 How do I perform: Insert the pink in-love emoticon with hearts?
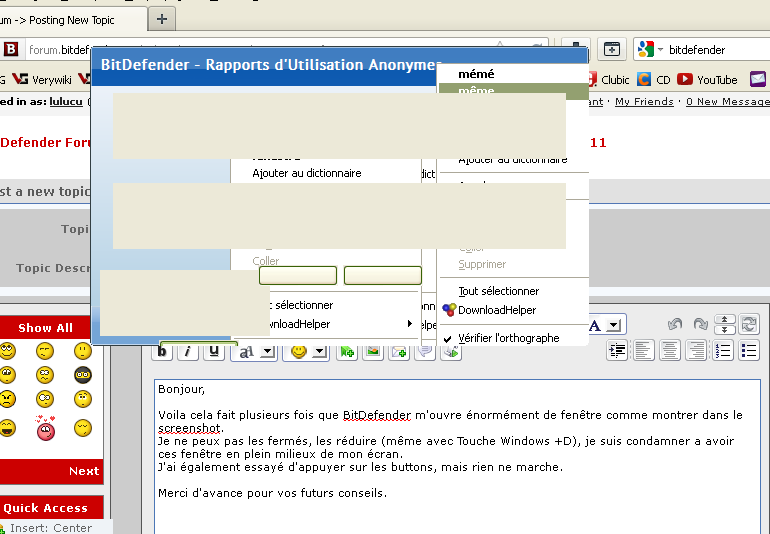45,428
